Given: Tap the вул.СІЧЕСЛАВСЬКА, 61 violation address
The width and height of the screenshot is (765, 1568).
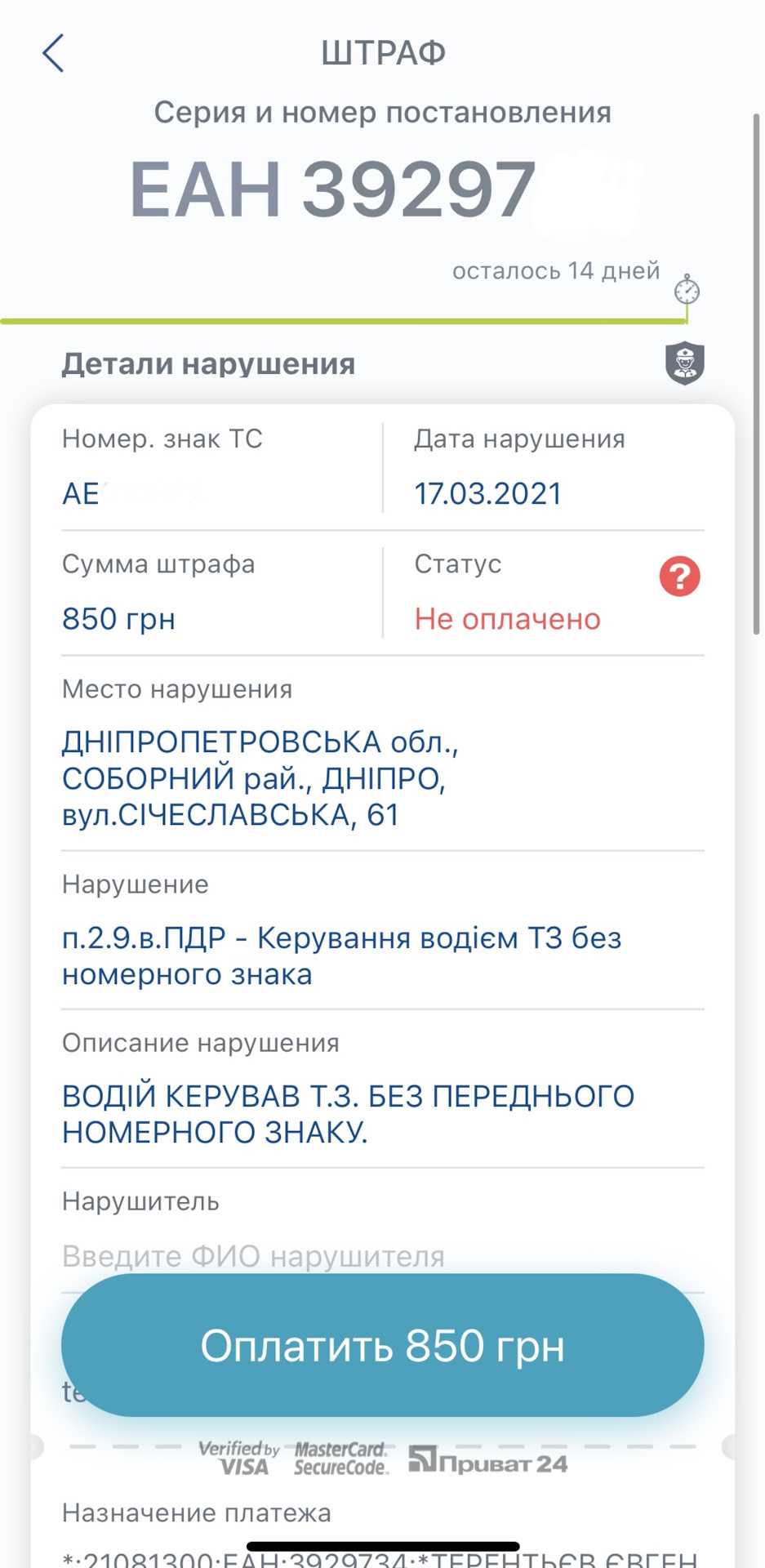Looking at the screenshot, I should tap(230, 815).
